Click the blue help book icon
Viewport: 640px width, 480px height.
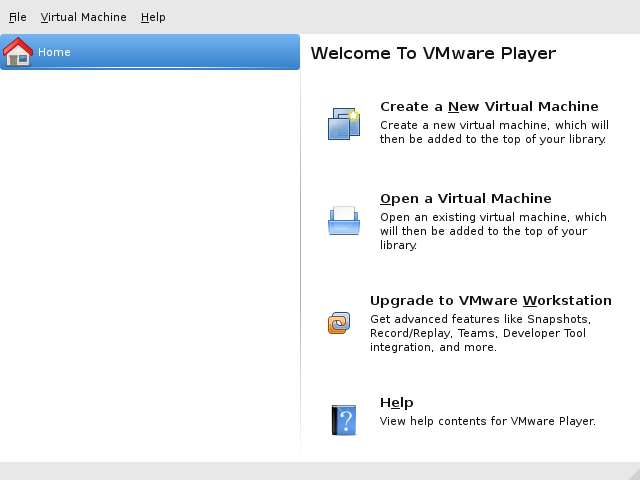click(344, 420)
